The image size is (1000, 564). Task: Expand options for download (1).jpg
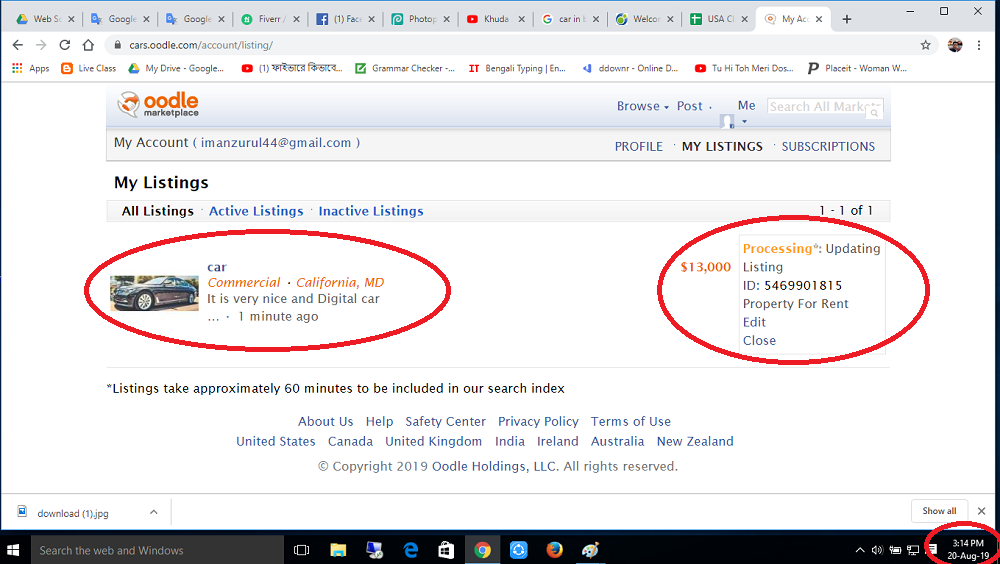(x=154, y=512)
